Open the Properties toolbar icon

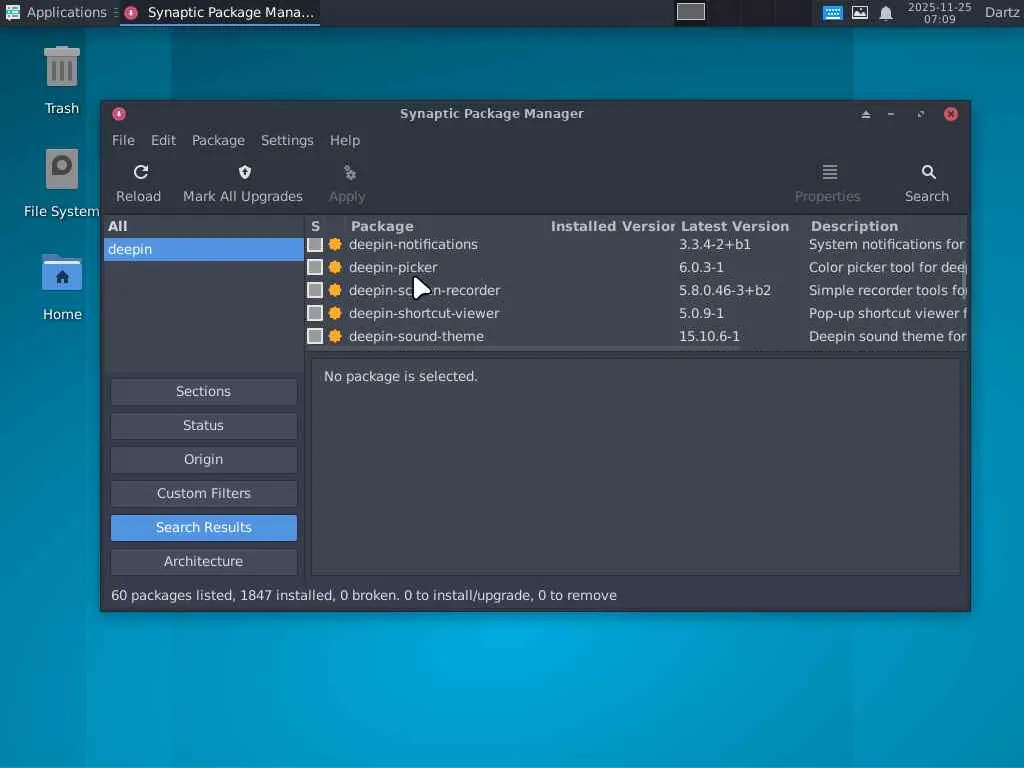[829, 172]
